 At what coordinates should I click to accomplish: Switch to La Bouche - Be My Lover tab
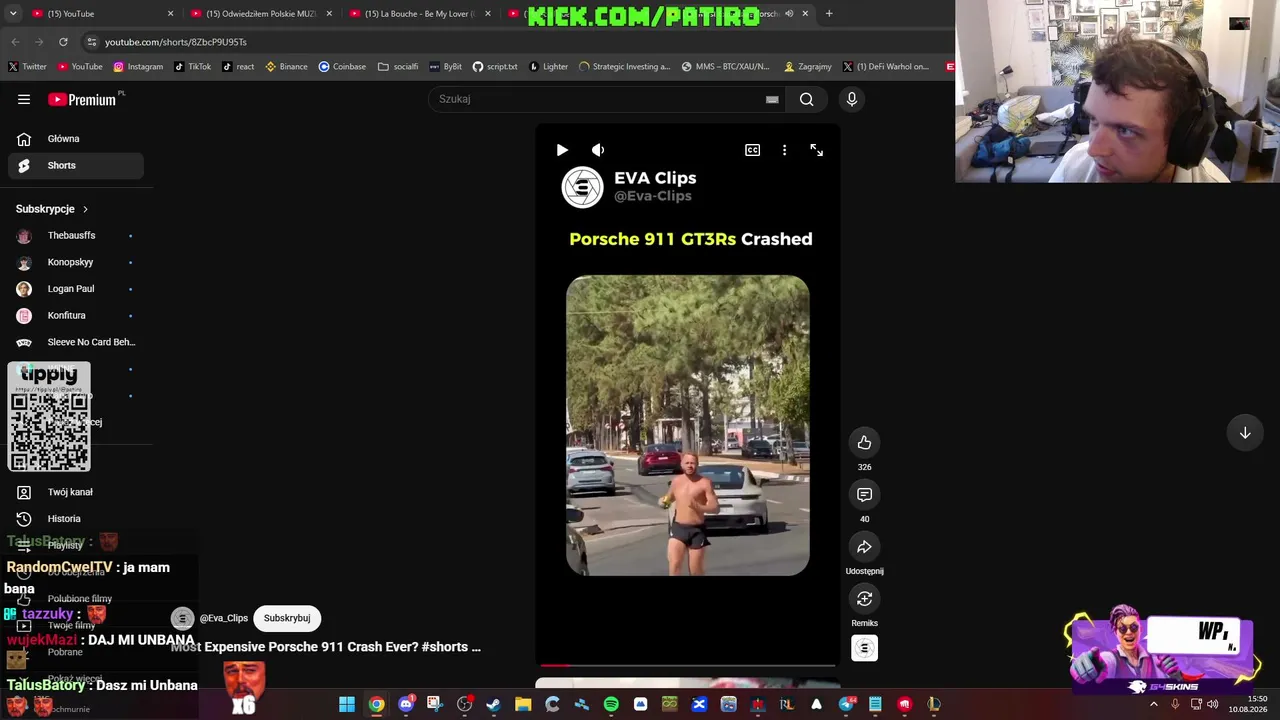coord(418,14)
